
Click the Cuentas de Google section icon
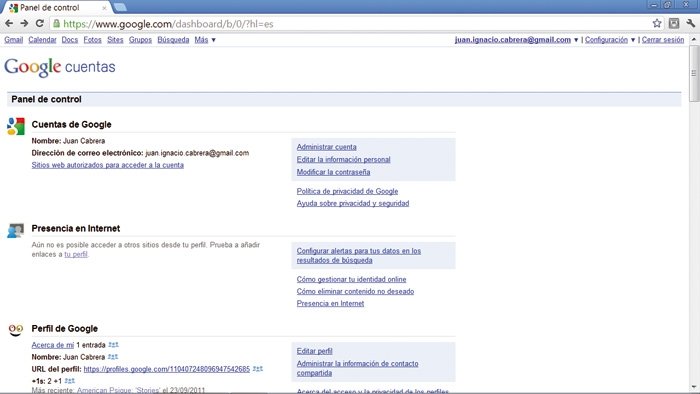point(16,126)
